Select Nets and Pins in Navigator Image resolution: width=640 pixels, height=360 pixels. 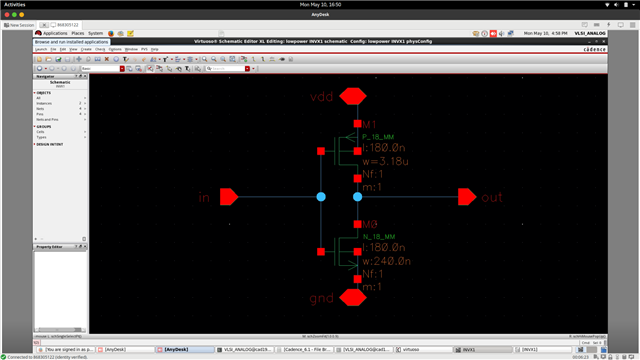coord(47,120)
